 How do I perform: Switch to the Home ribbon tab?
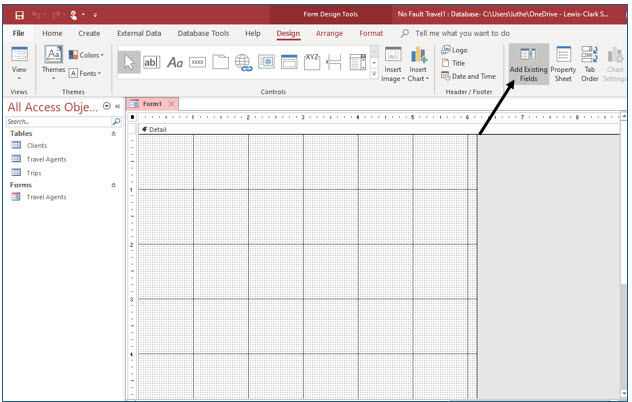(52, 33)
